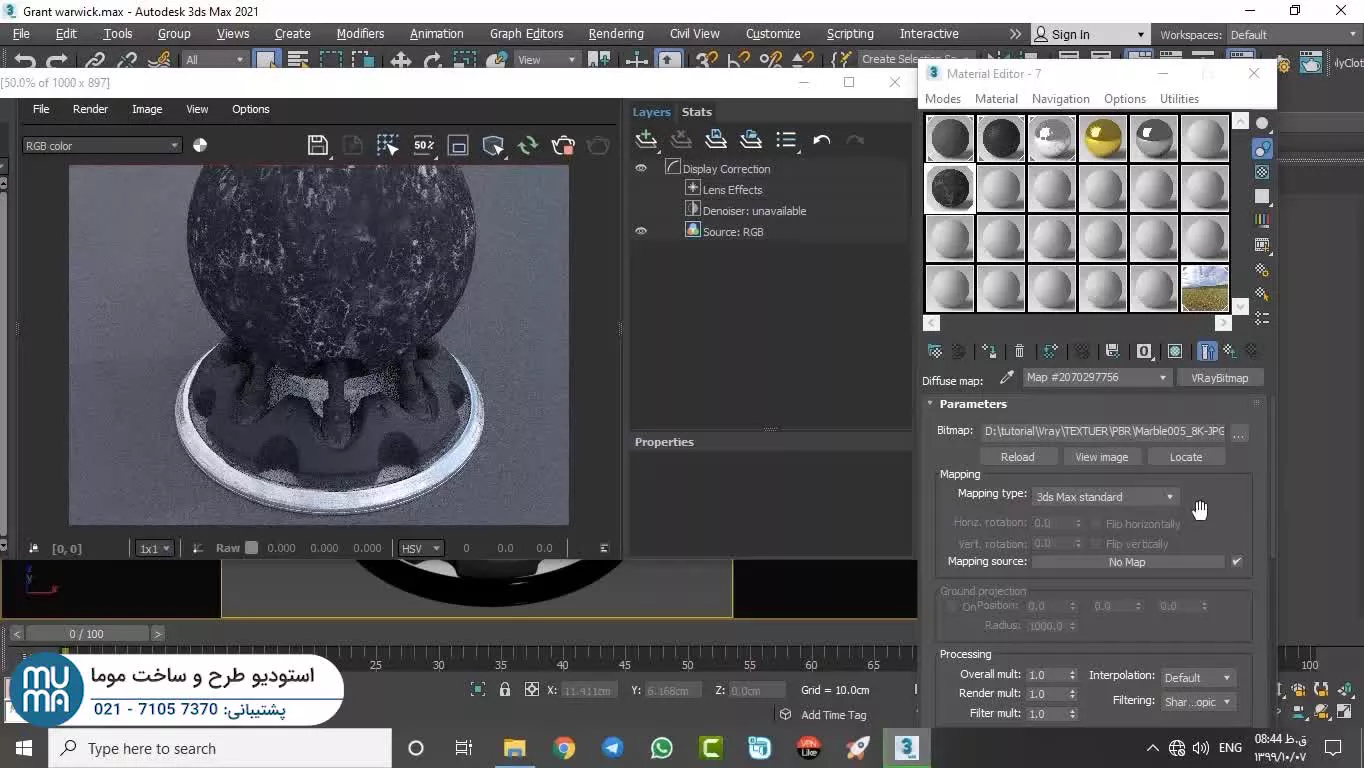Show shaded material in viewport icon

[1175, 351]
